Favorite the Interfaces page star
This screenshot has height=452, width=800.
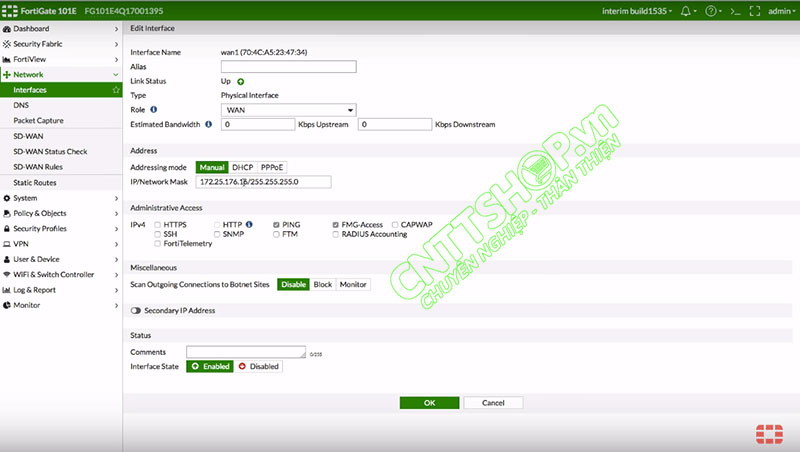116,90
